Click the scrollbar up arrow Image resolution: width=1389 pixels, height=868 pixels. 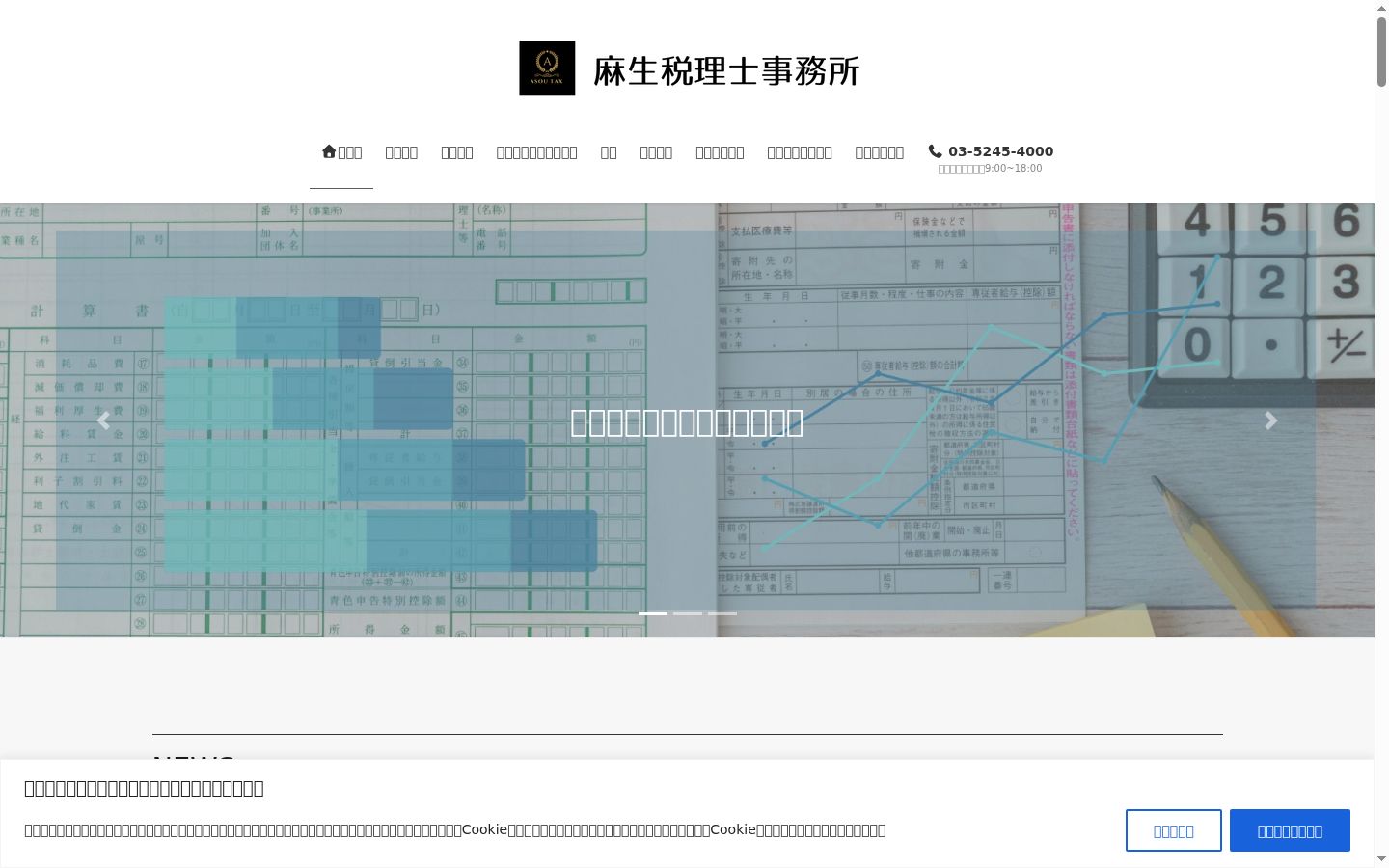coord(1381,8)
